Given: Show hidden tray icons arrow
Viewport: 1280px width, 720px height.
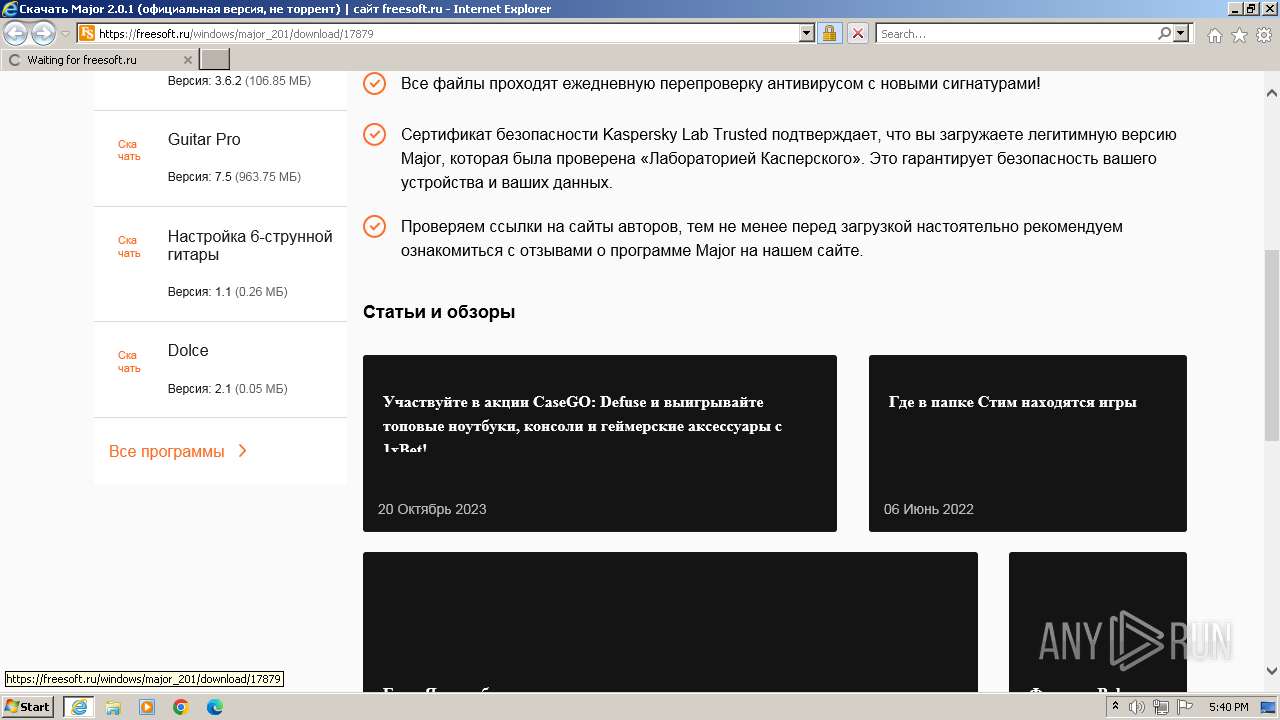Looking at the screenshot, I should [x=1115, y=707].
